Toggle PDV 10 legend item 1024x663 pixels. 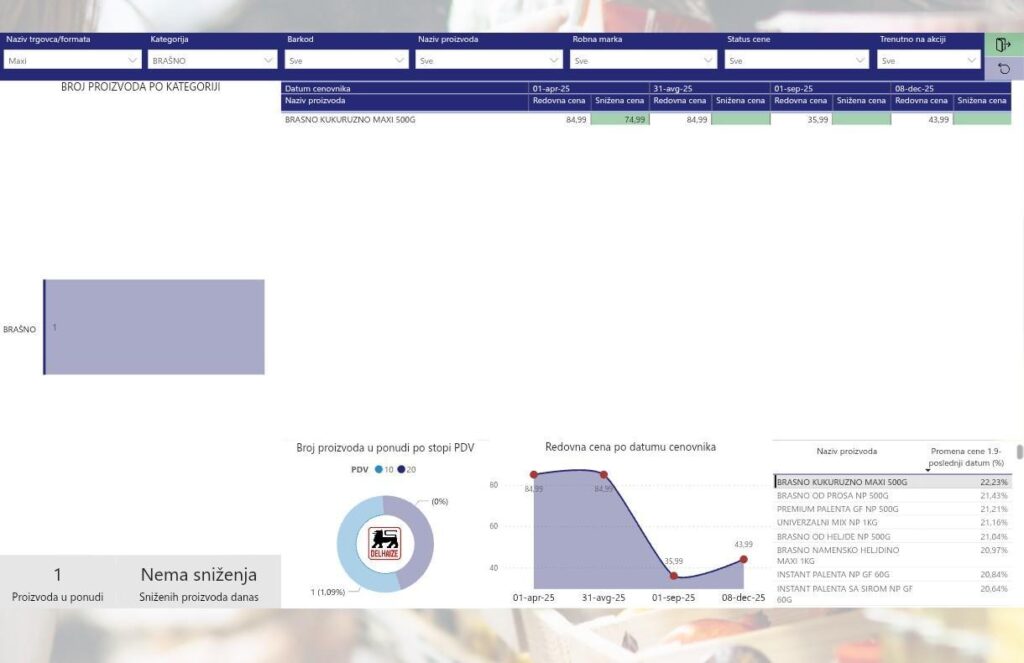[380, 469]
